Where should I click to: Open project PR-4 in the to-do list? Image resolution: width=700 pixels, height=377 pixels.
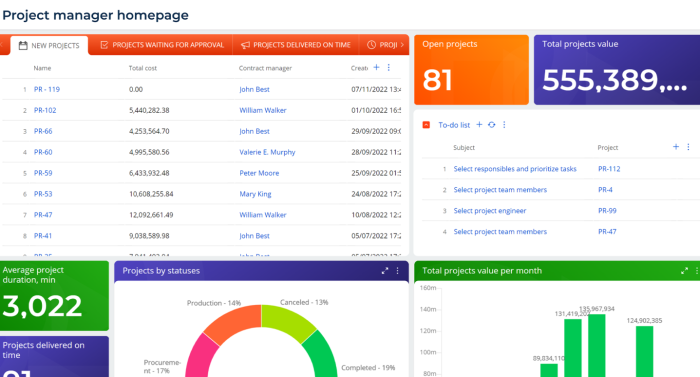click(605, 190)
